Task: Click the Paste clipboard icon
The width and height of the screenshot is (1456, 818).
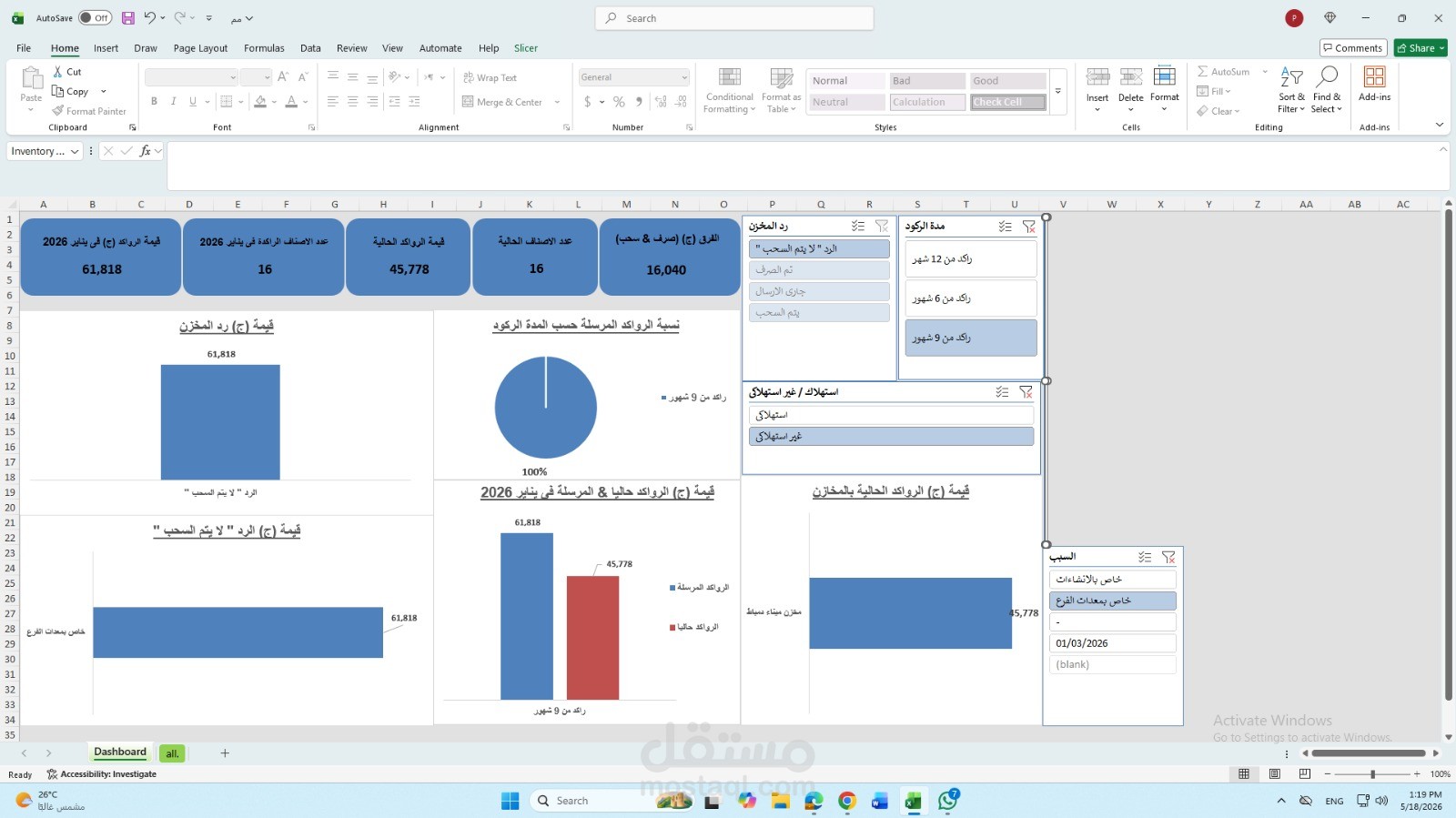Action: tap(31, 79)
